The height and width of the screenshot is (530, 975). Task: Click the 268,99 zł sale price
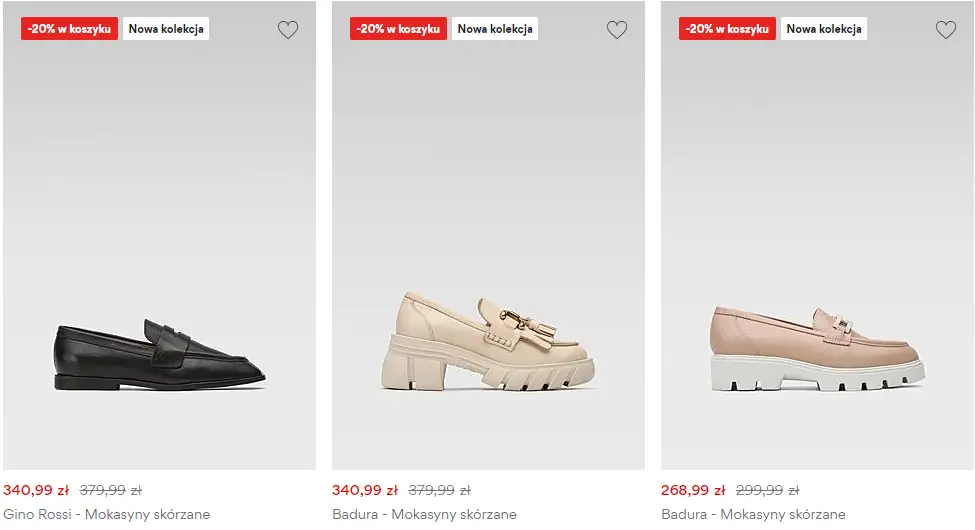pos(693,491)
